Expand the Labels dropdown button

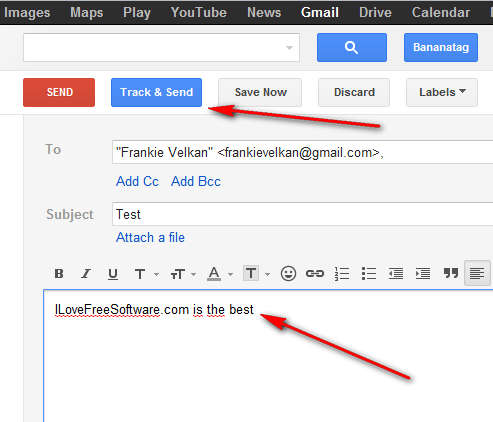[x=442, y=92]
